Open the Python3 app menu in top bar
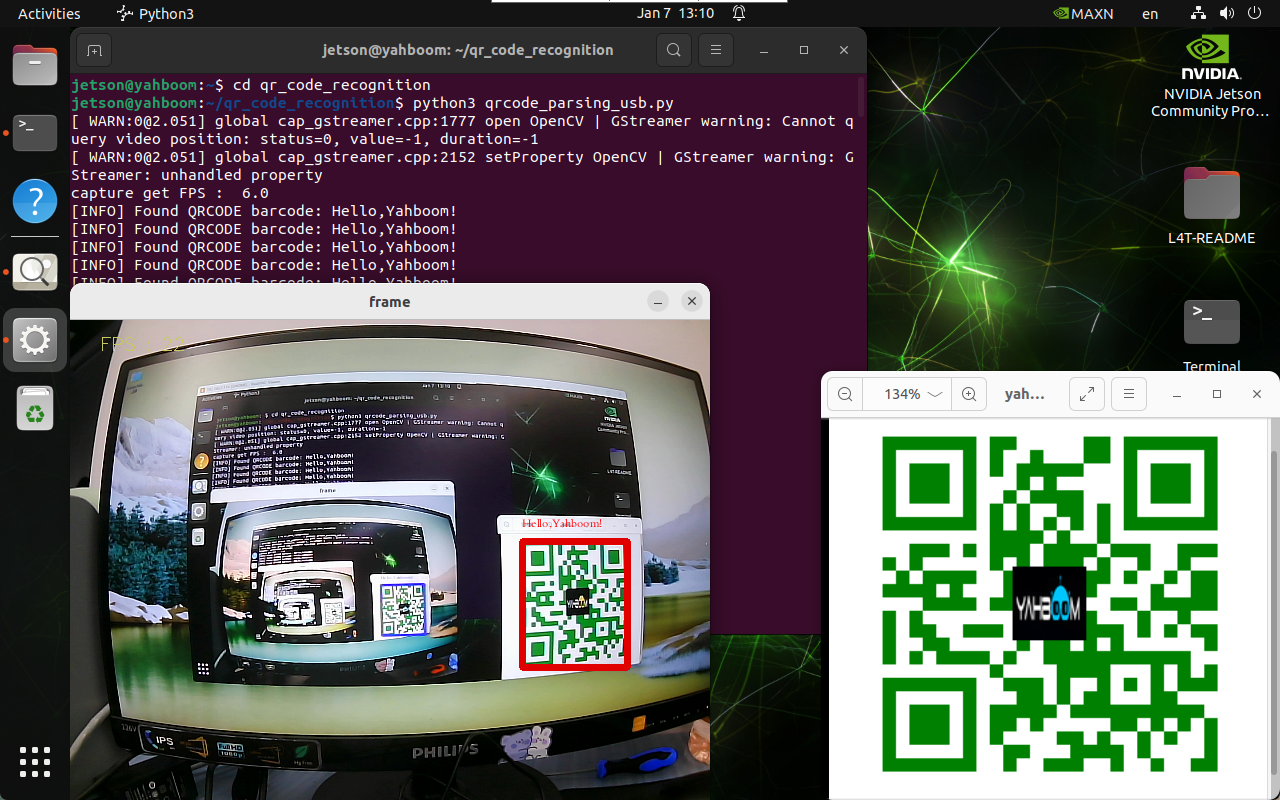 coord(154,14)
